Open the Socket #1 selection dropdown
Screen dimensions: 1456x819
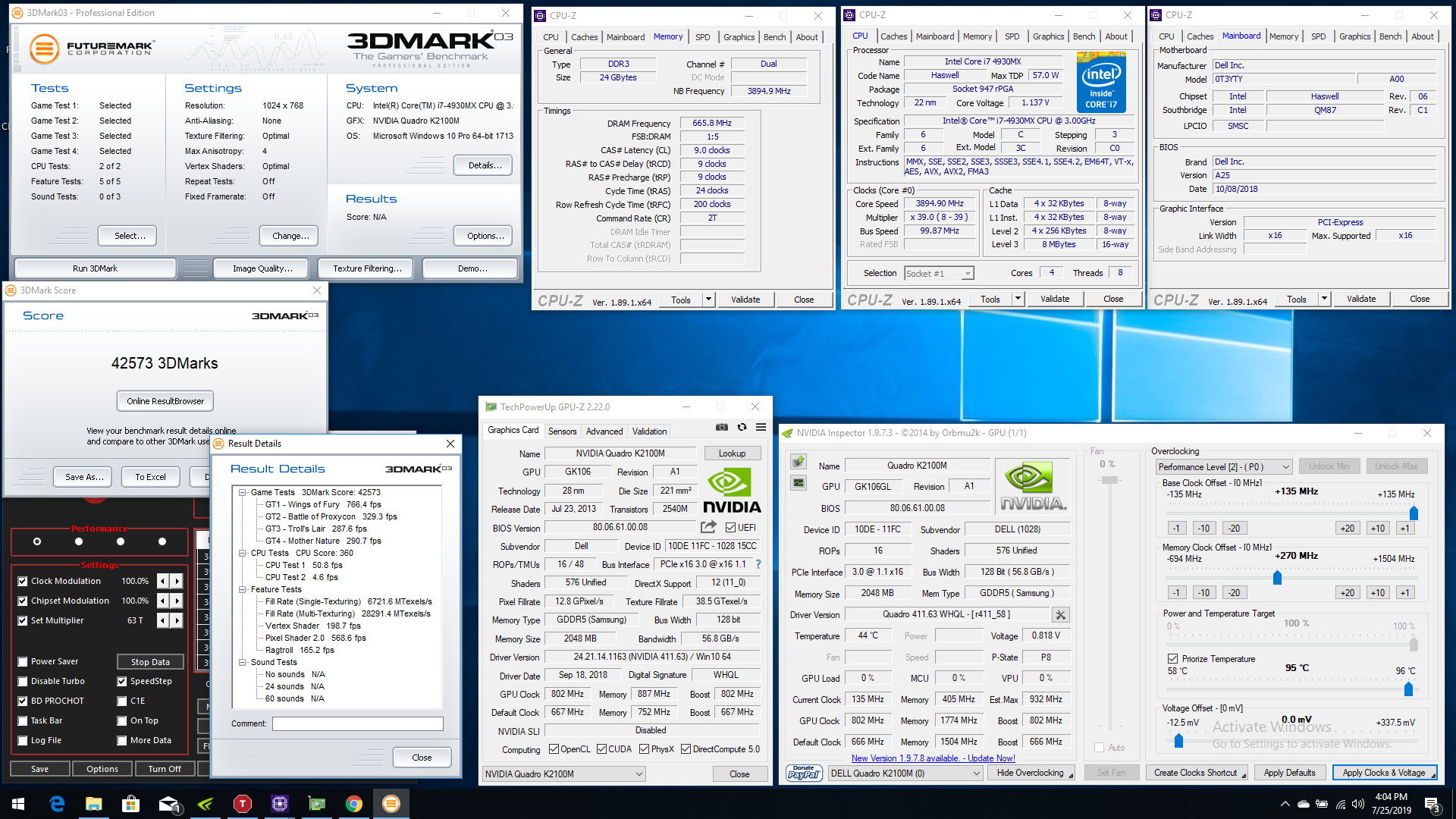[x=939, y=273]
